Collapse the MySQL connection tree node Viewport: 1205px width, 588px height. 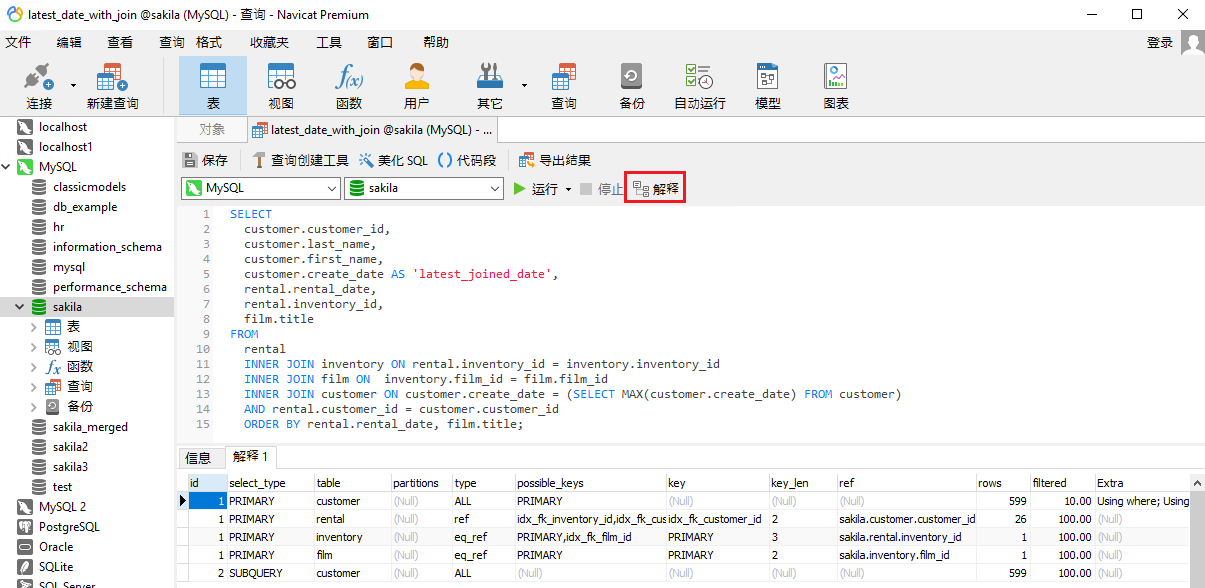coord(7,167)
